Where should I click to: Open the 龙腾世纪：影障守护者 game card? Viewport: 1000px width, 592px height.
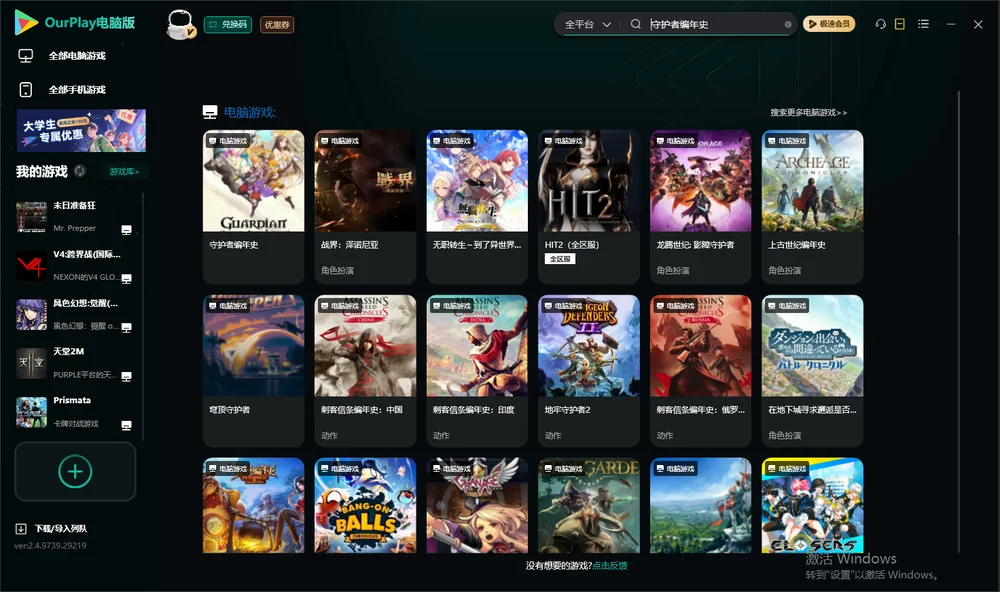[x=700, y=207]
